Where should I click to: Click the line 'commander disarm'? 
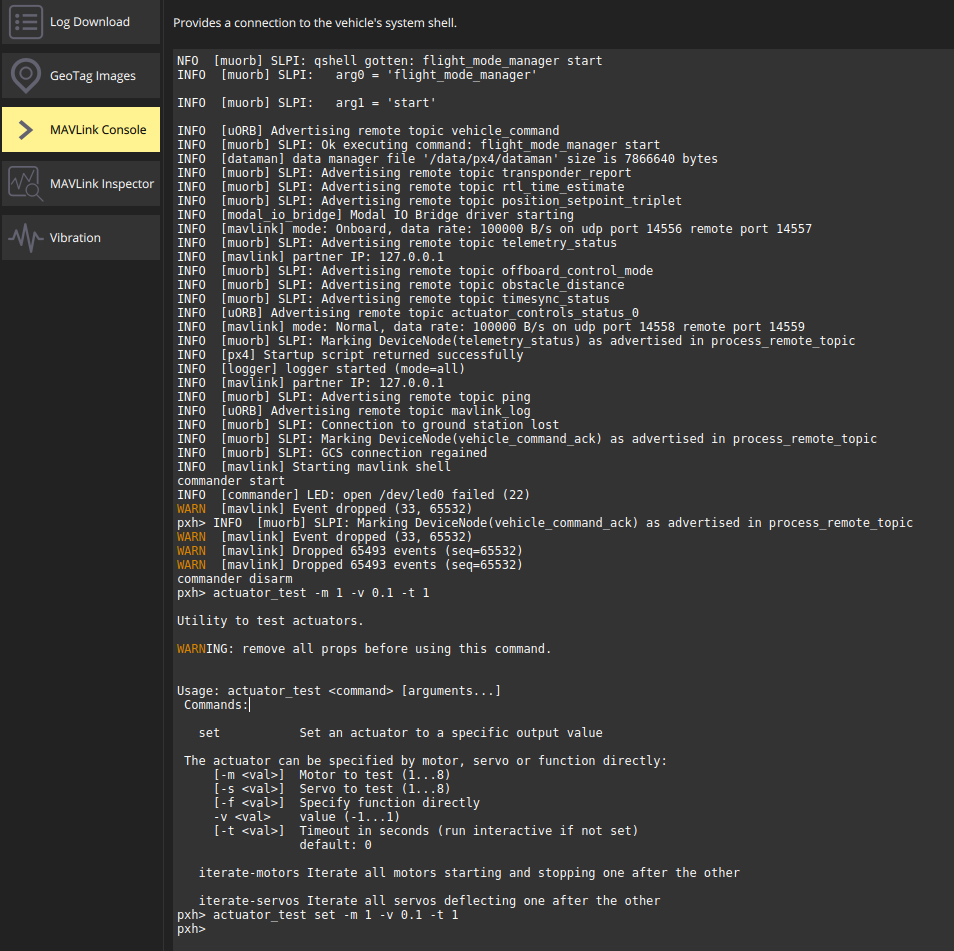click(234, 579)
